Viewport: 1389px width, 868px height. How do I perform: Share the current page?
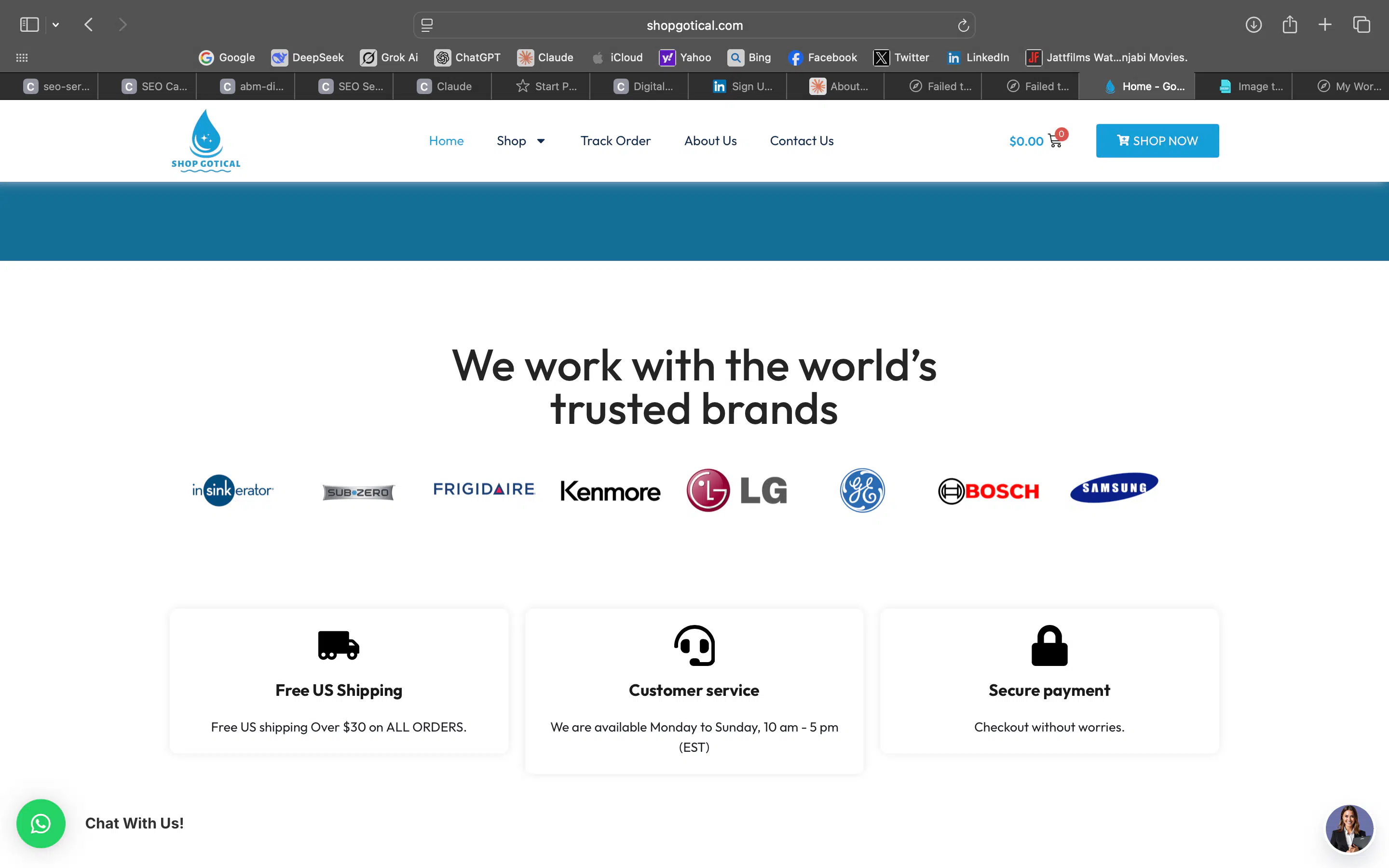click(x=1290, y=24)
